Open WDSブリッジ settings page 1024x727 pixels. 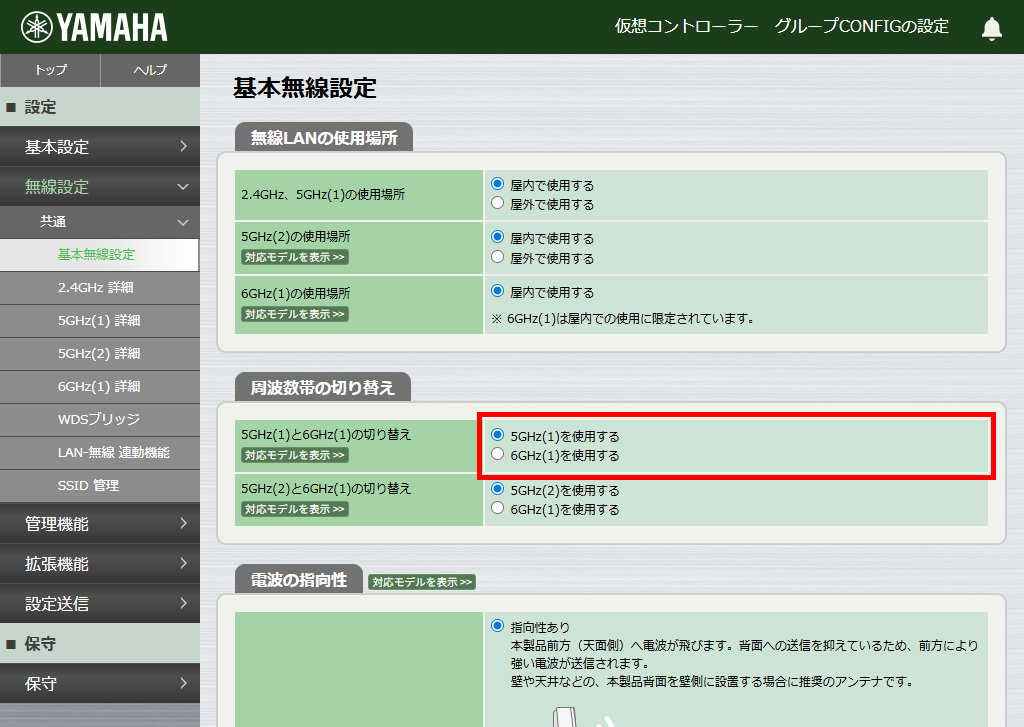pyautogui.click(x=100, y=419)
